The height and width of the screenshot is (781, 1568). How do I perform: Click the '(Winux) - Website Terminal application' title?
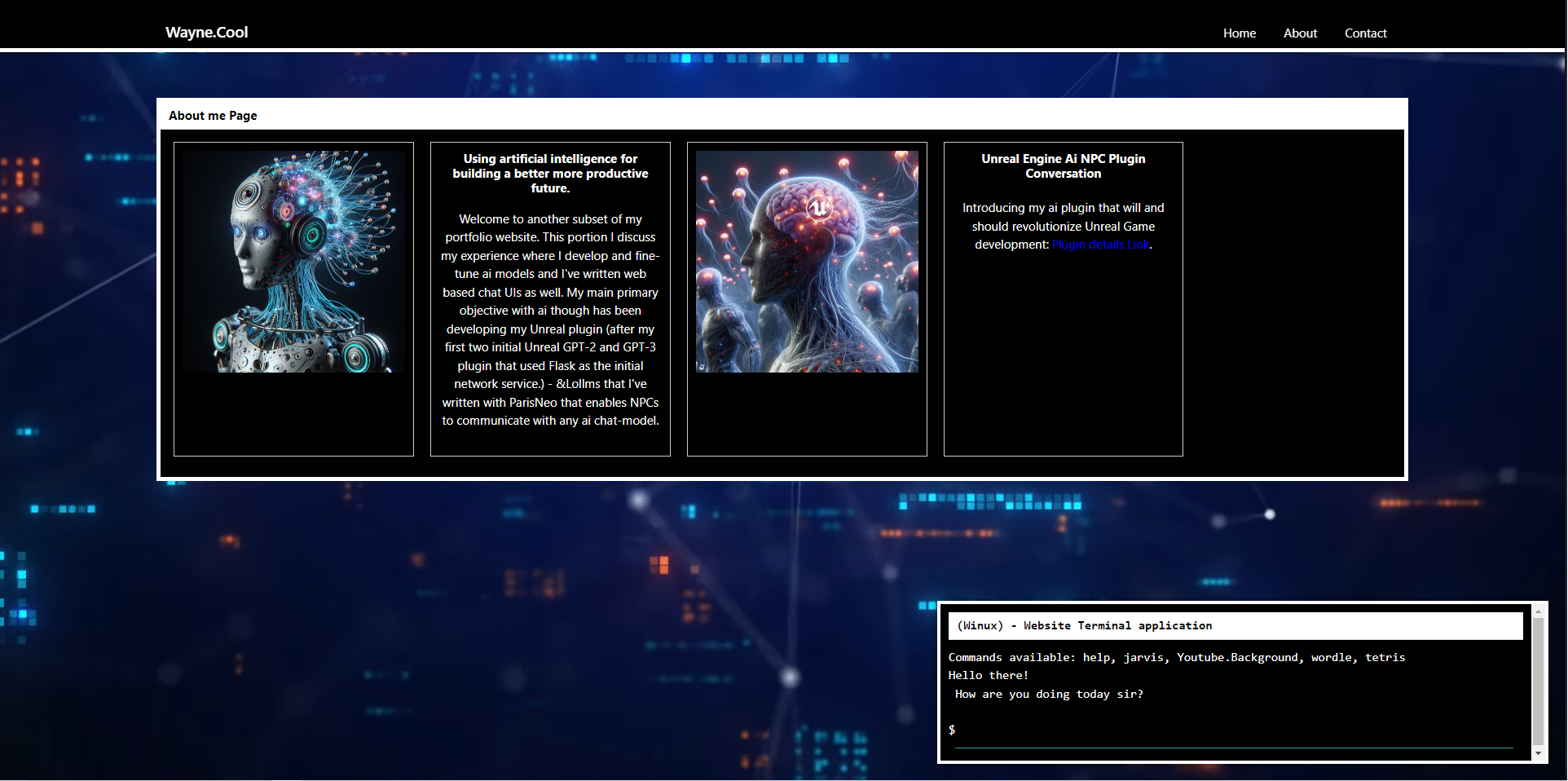[1084, 626]
